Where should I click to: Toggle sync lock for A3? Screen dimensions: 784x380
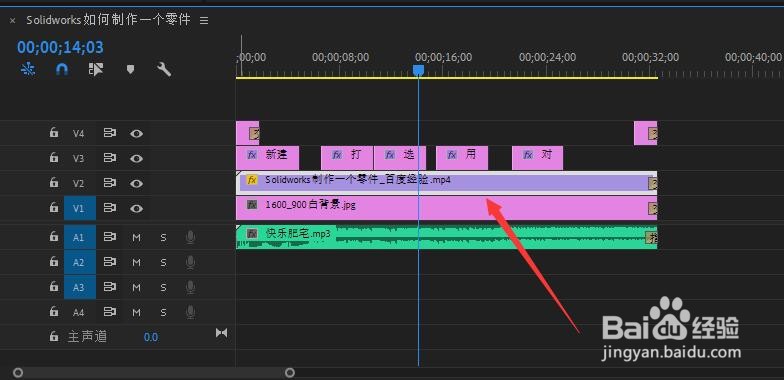110,287
